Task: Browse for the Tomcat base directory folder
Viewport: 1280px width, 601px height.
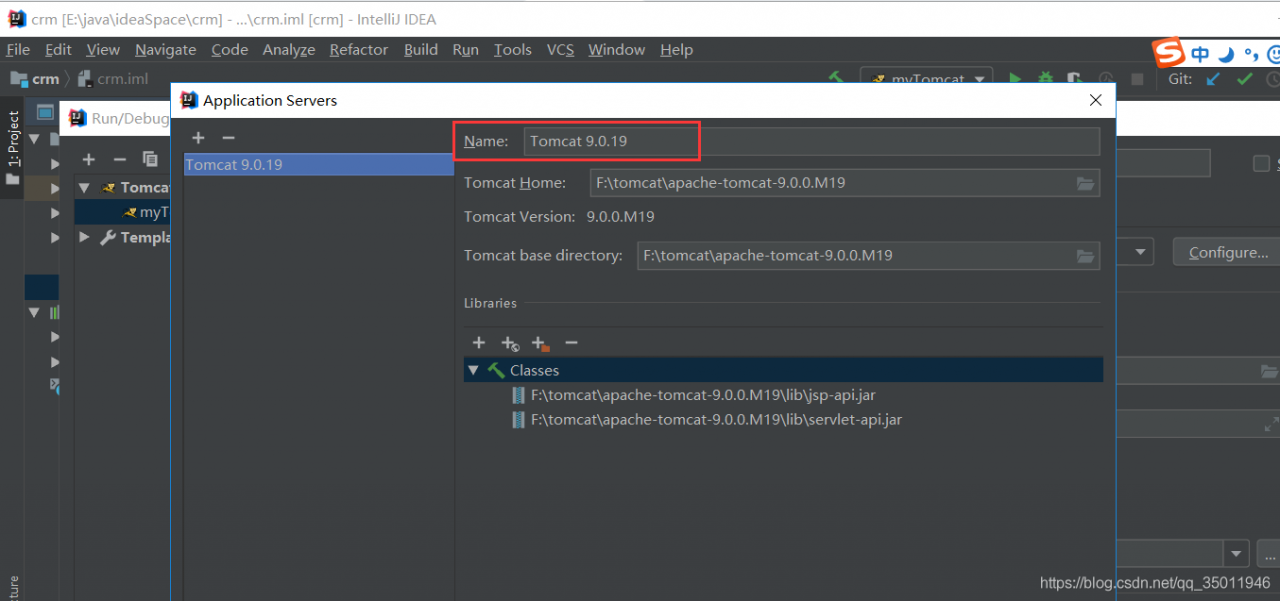Action: pyautogui.click(x=1085, y=256)
